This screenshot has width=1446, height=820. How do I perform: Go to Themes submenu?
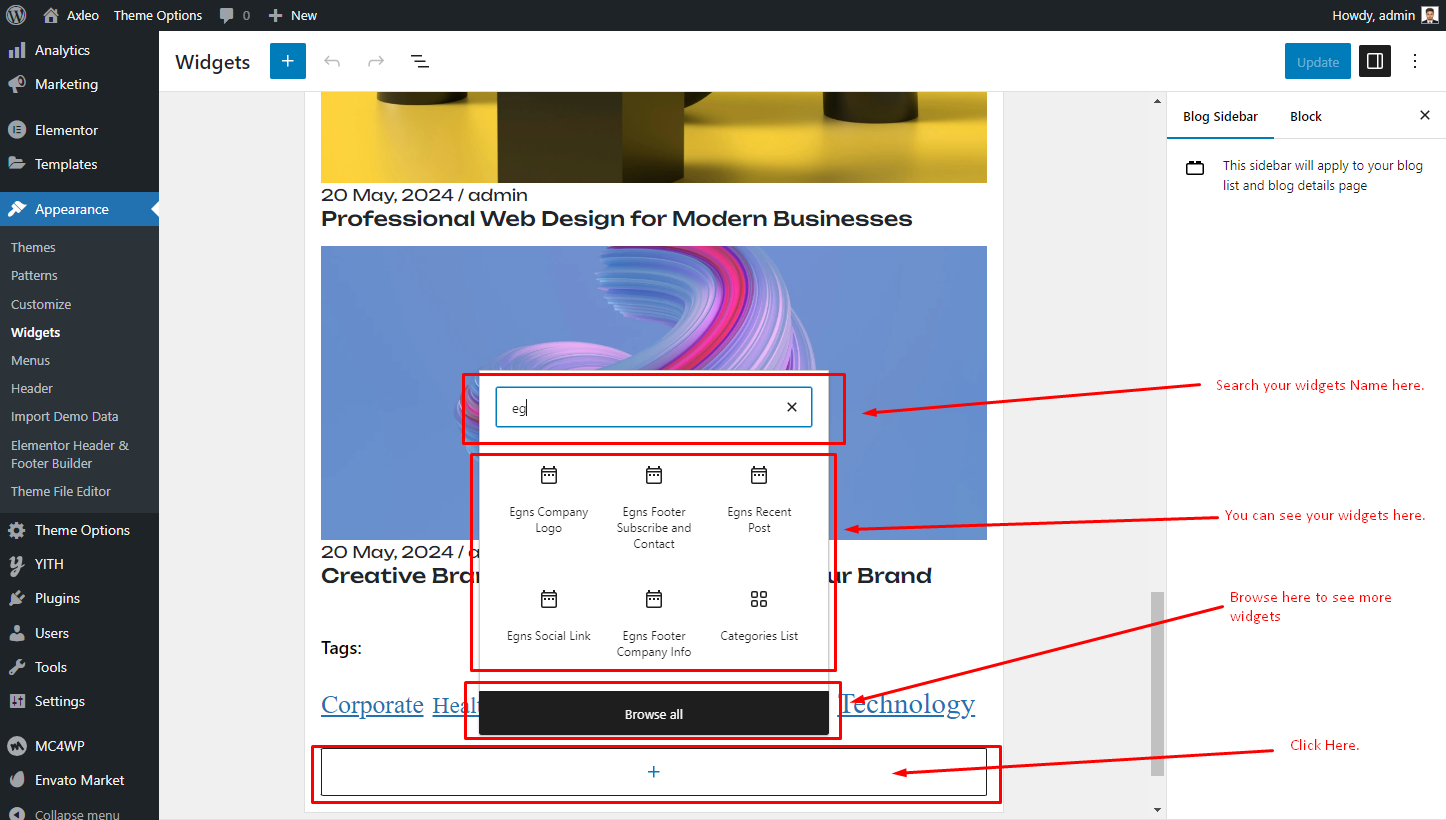tap(33, 247)
